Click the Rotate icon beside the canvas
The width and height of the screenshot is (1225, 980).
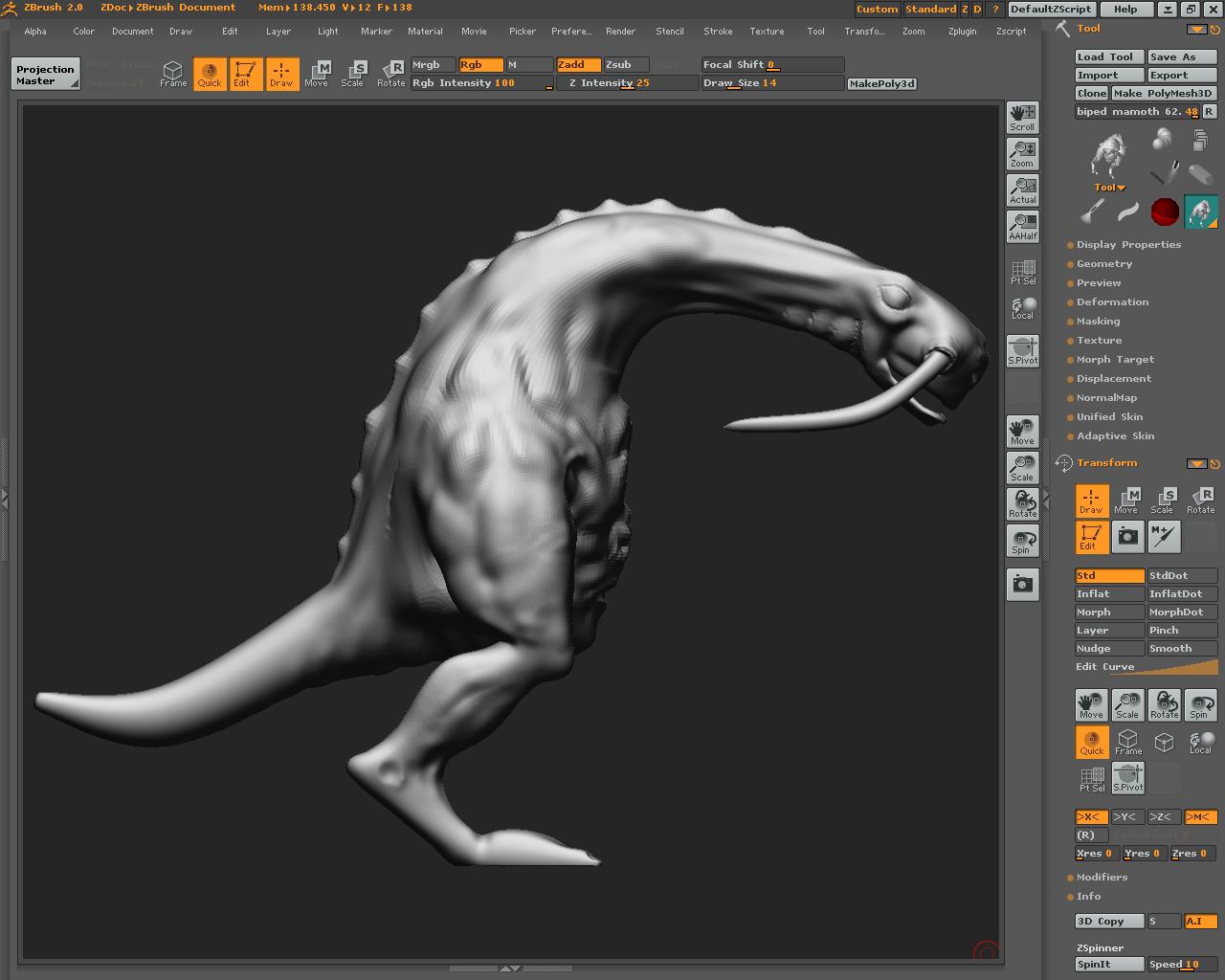1022,504
